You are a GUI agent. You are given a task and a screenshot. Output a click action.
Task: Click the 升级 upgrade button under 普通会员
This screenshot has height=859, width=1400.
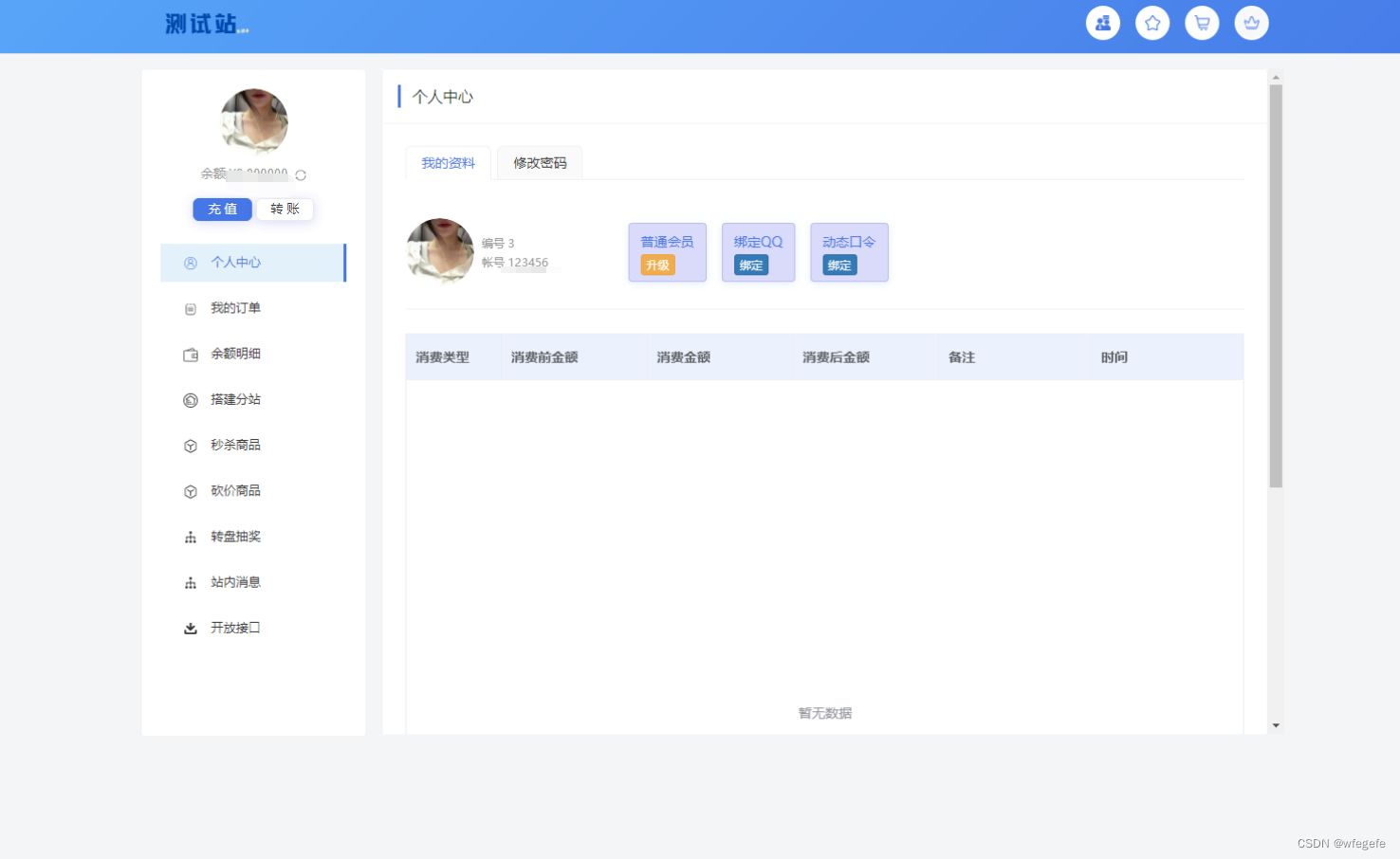tap(656, 265)
